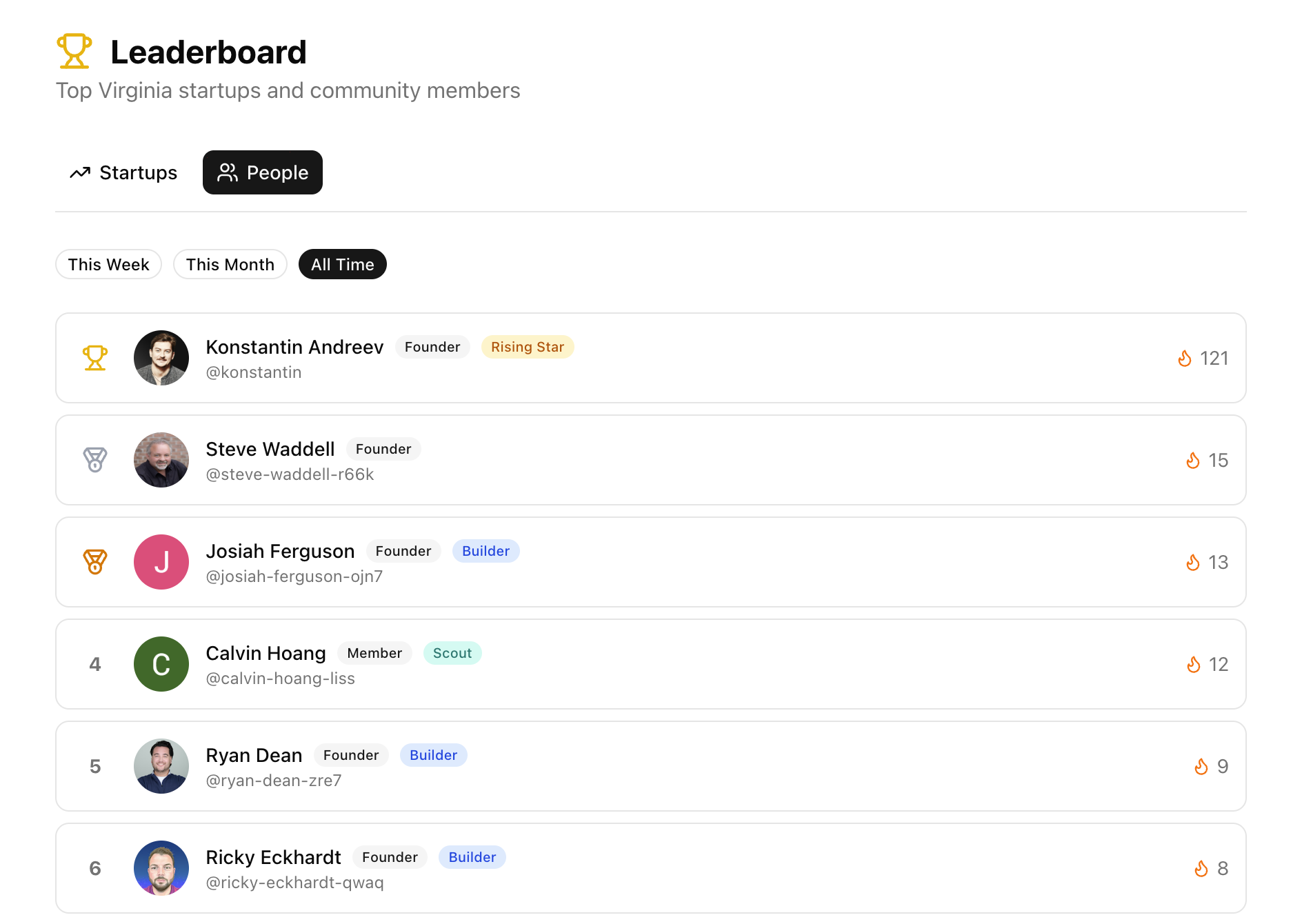This screenshot has height=924, width=1302.
Task: Click Ryan Dean's profile photo
Action: click(161, 766)
